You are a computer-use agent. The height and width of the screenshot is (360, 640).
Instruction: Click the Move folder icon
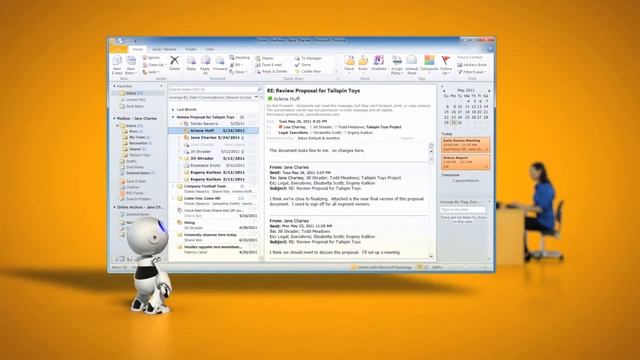click(349, 61)
